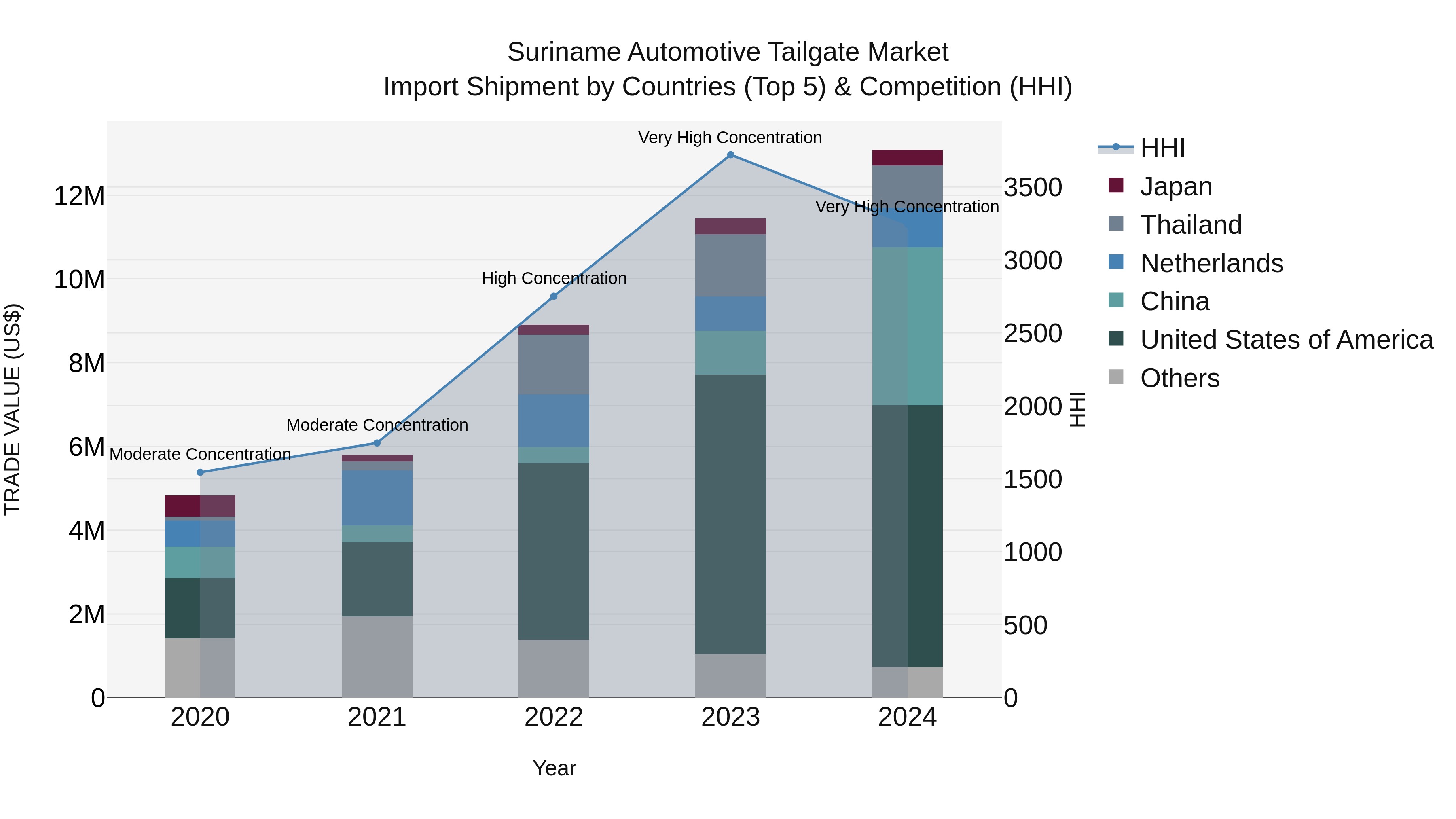Select the 2023 HHI data point
Viewport: 1456px width, 819px height.
731,155
